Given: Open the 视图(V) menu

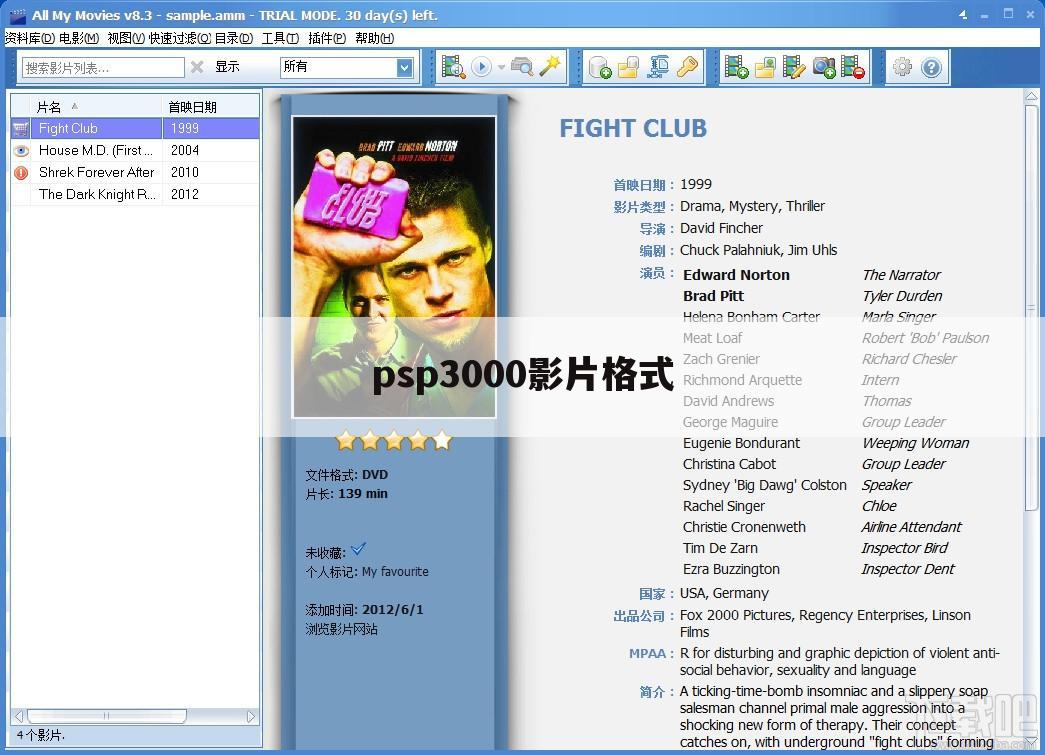Looking at the screenshot, I should pyautogui.click(x=126, y=38).
